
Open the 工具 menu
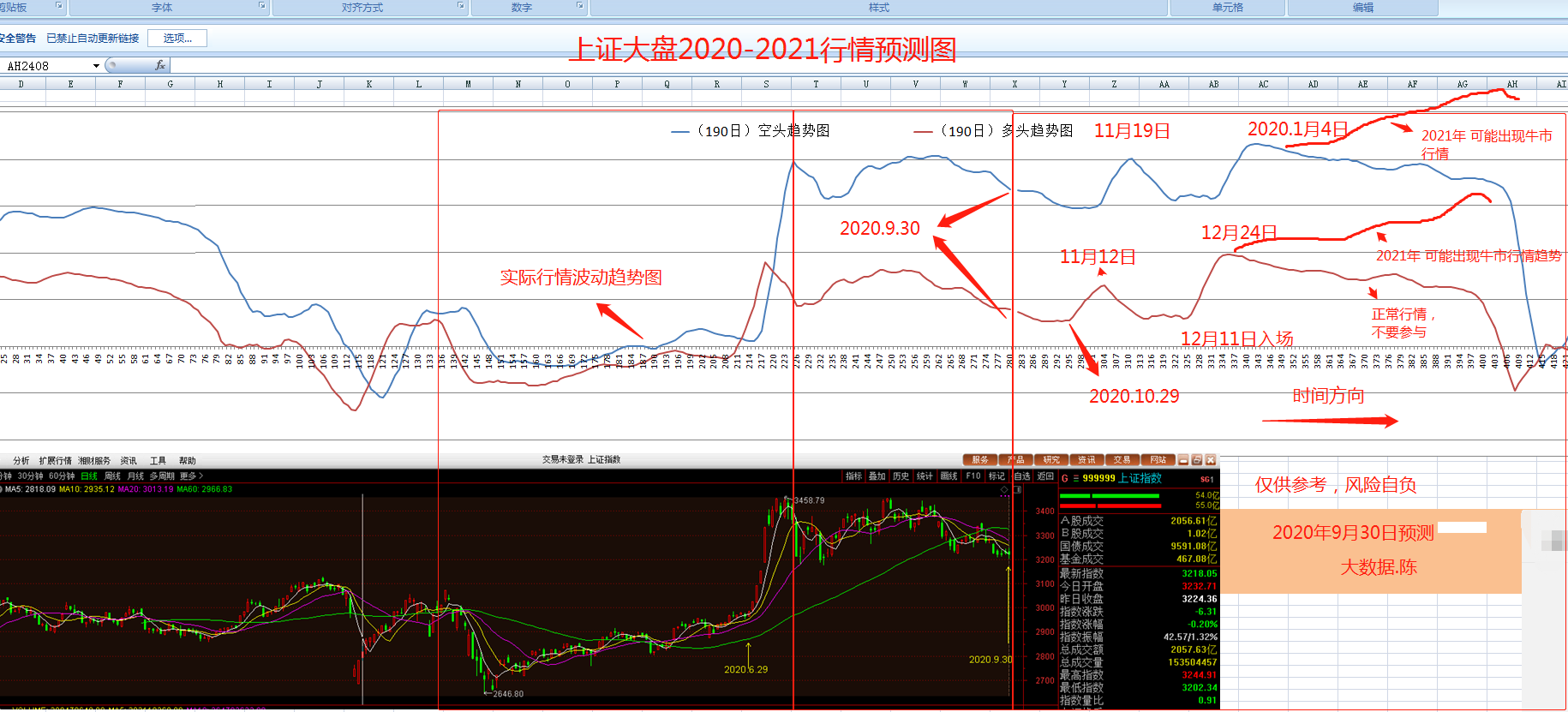tap(158, 461)
